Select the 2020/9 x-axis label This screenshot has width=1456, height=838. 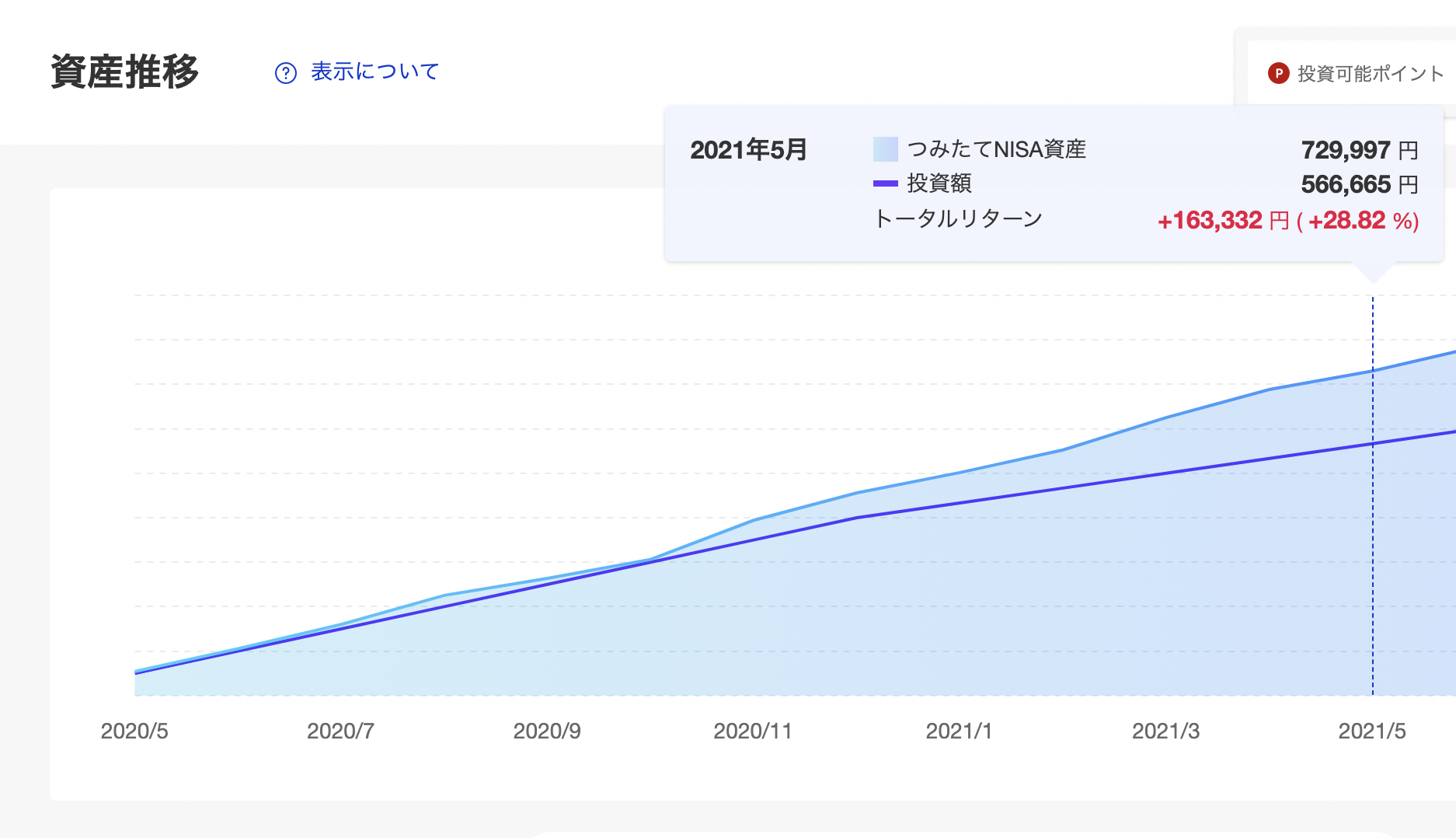[547, 731]
